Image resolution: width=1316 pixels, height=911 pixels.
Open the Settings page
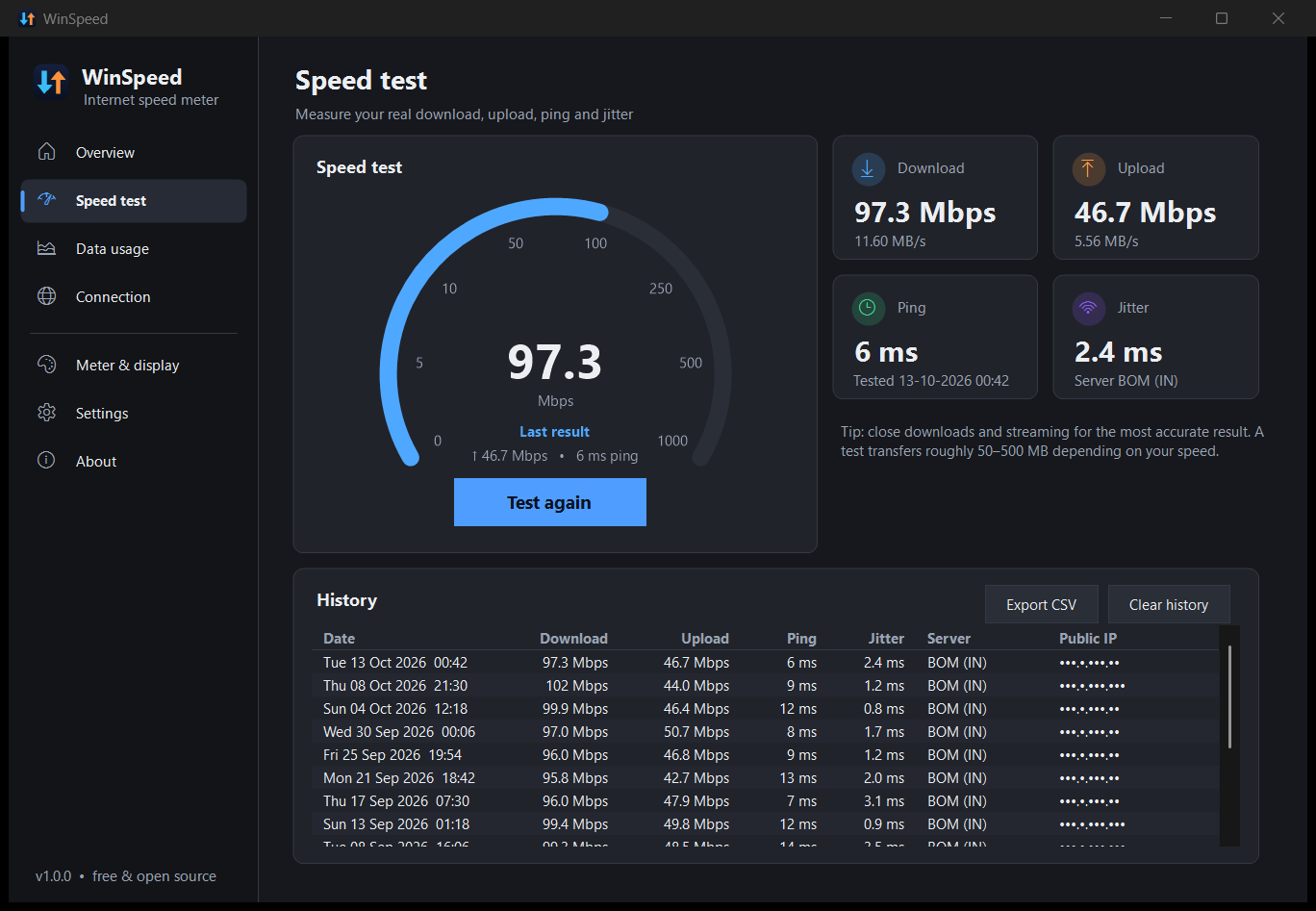pos(134,413)
